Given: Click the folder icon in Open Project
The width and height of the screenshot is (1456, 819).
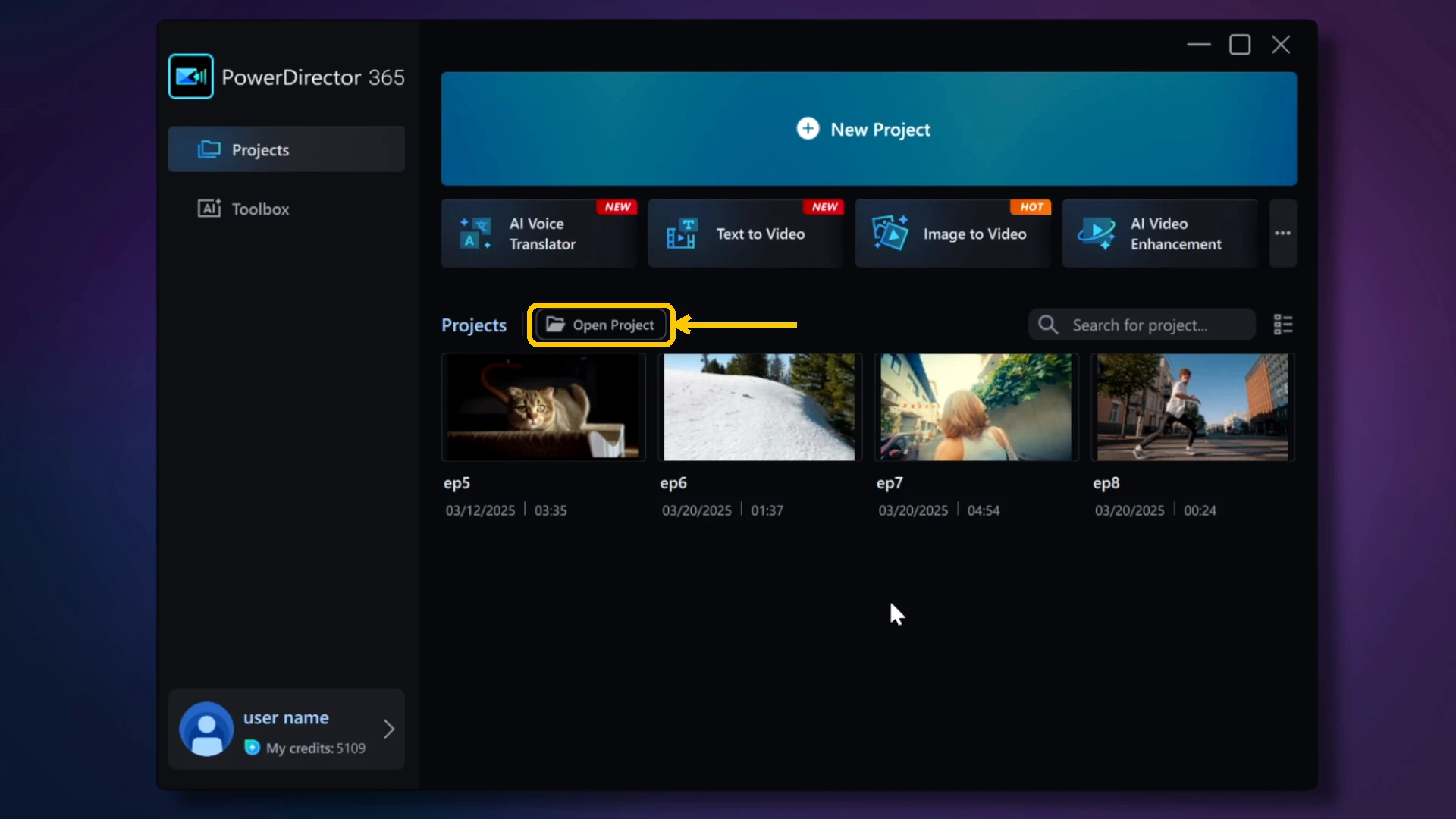Looking at the screenshot, I should [x=556, y=325].
